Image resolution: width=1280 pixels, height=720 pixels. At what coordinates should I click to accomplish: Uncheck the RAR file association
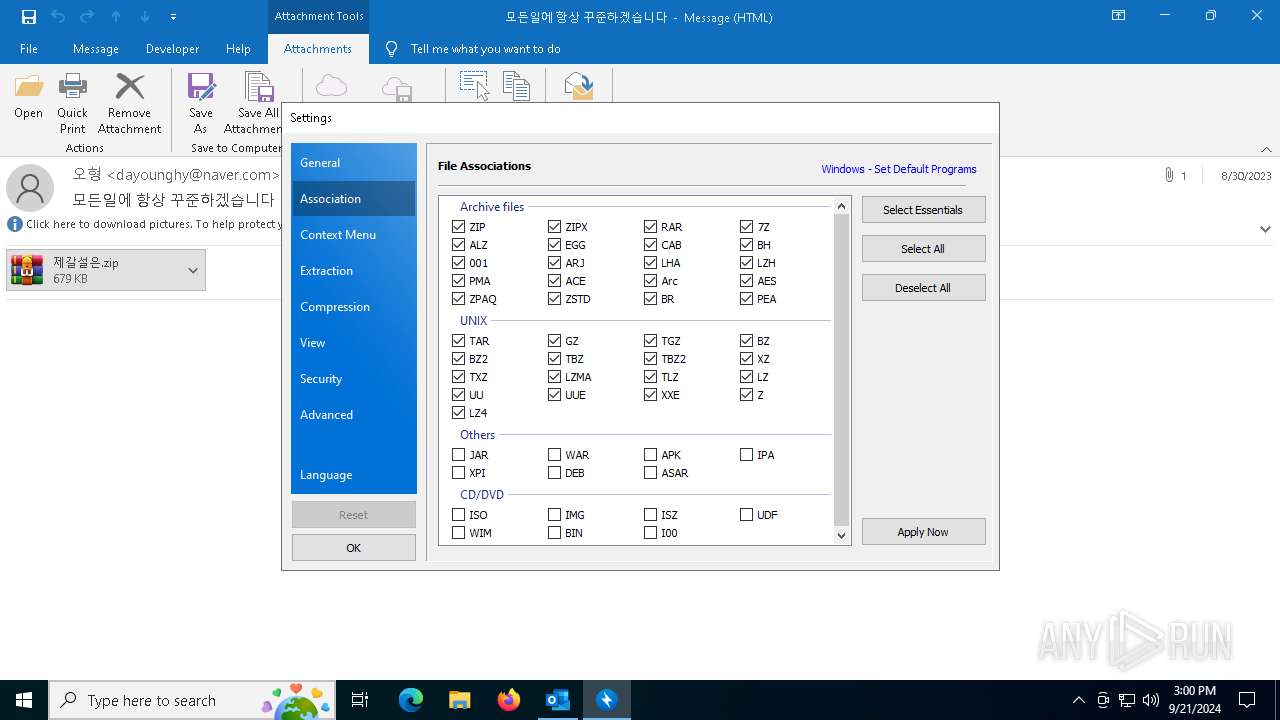click(x=651, y=227)
